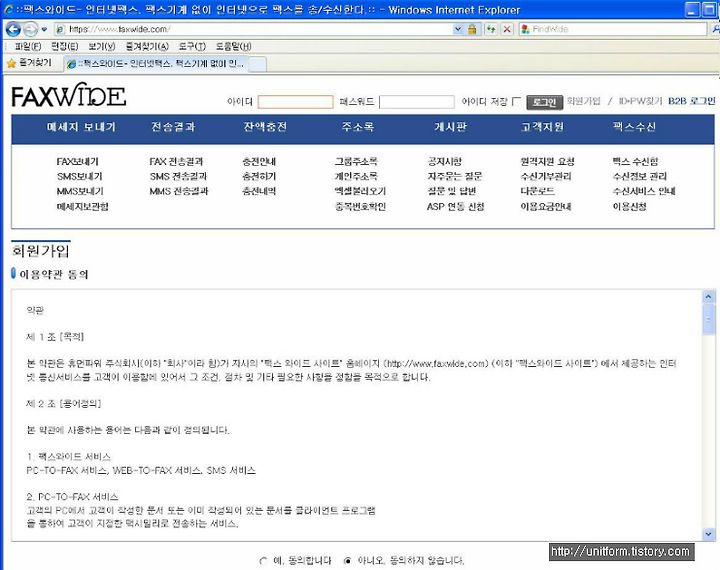This screenshot has width=720, height=570.
Task: Open MMS 전송결과 link
Action: pyautogui.click(x=179, y=191)
